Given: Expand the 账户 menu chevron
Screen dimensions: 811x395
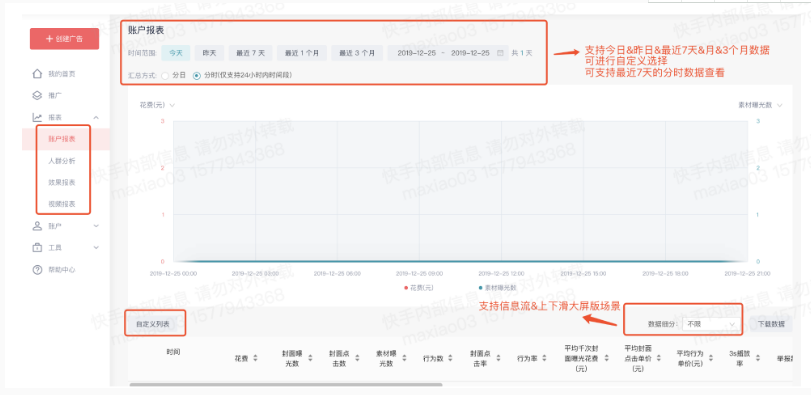Looking at the screenshot, I should tap(96, 226).
